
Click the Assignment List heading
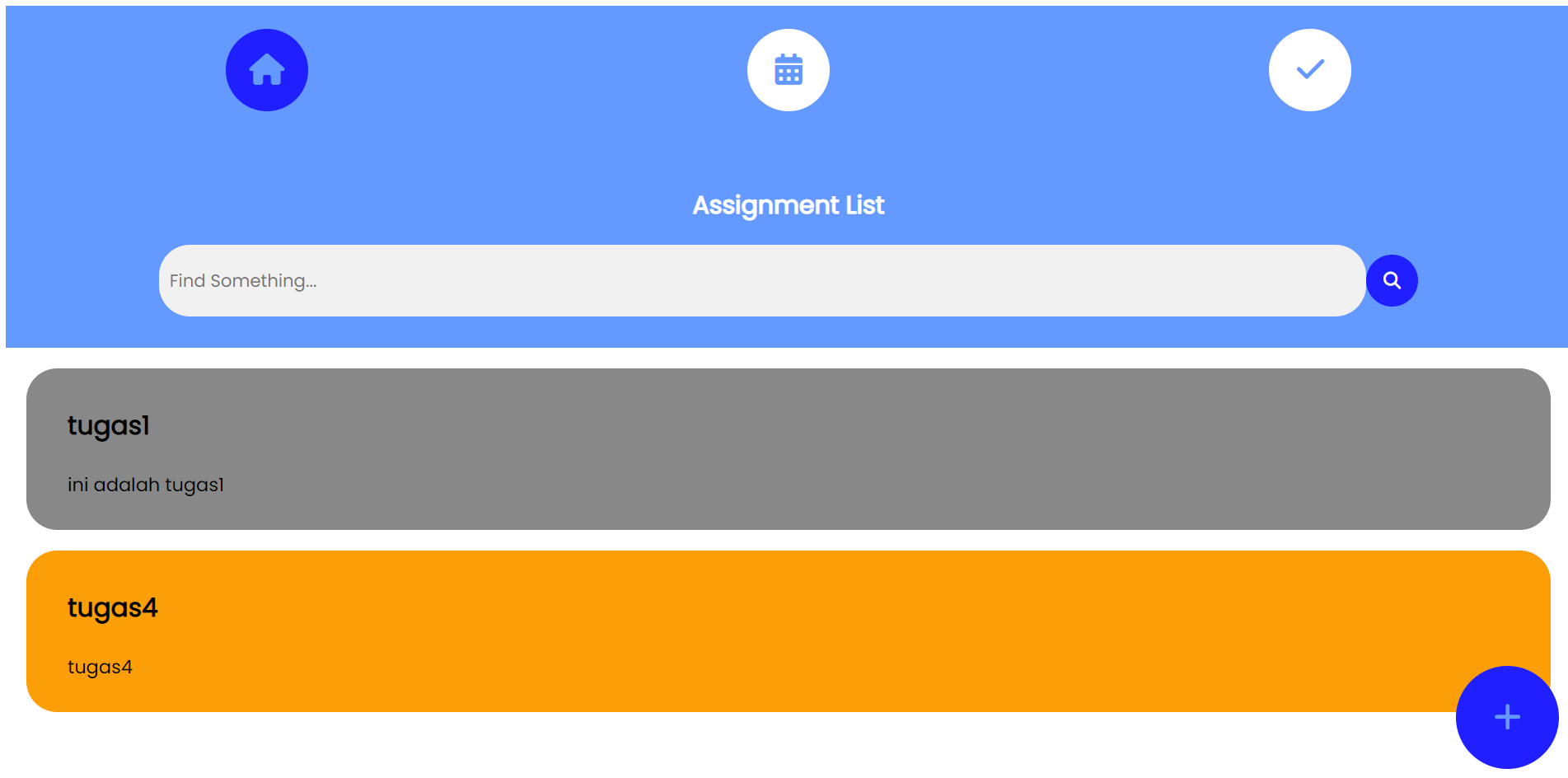(788, 205)
